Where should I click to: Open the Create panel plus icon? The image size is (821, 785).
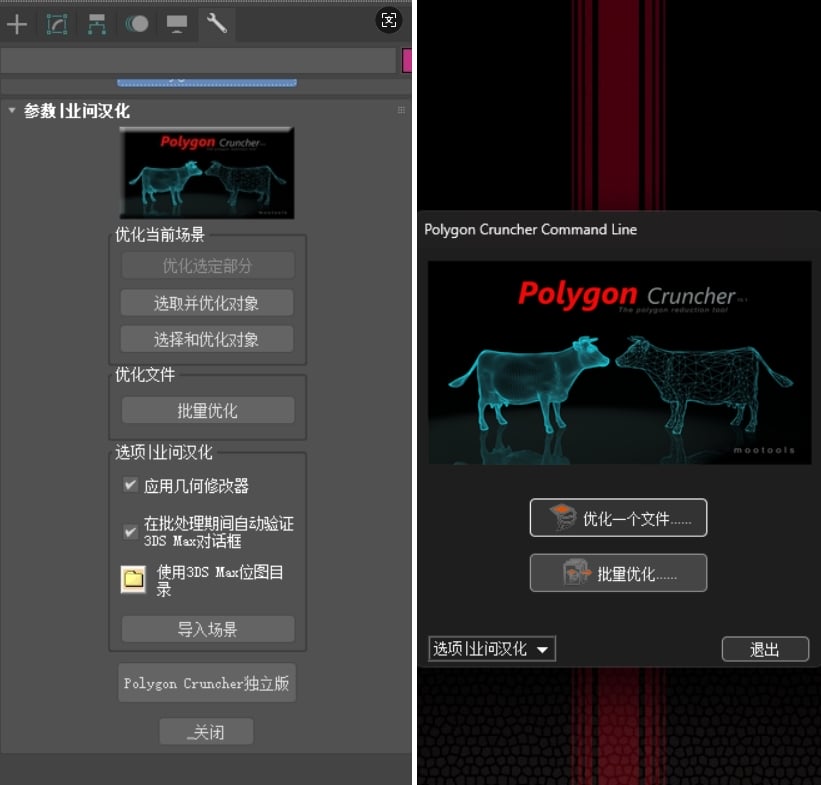coord(17,23)
